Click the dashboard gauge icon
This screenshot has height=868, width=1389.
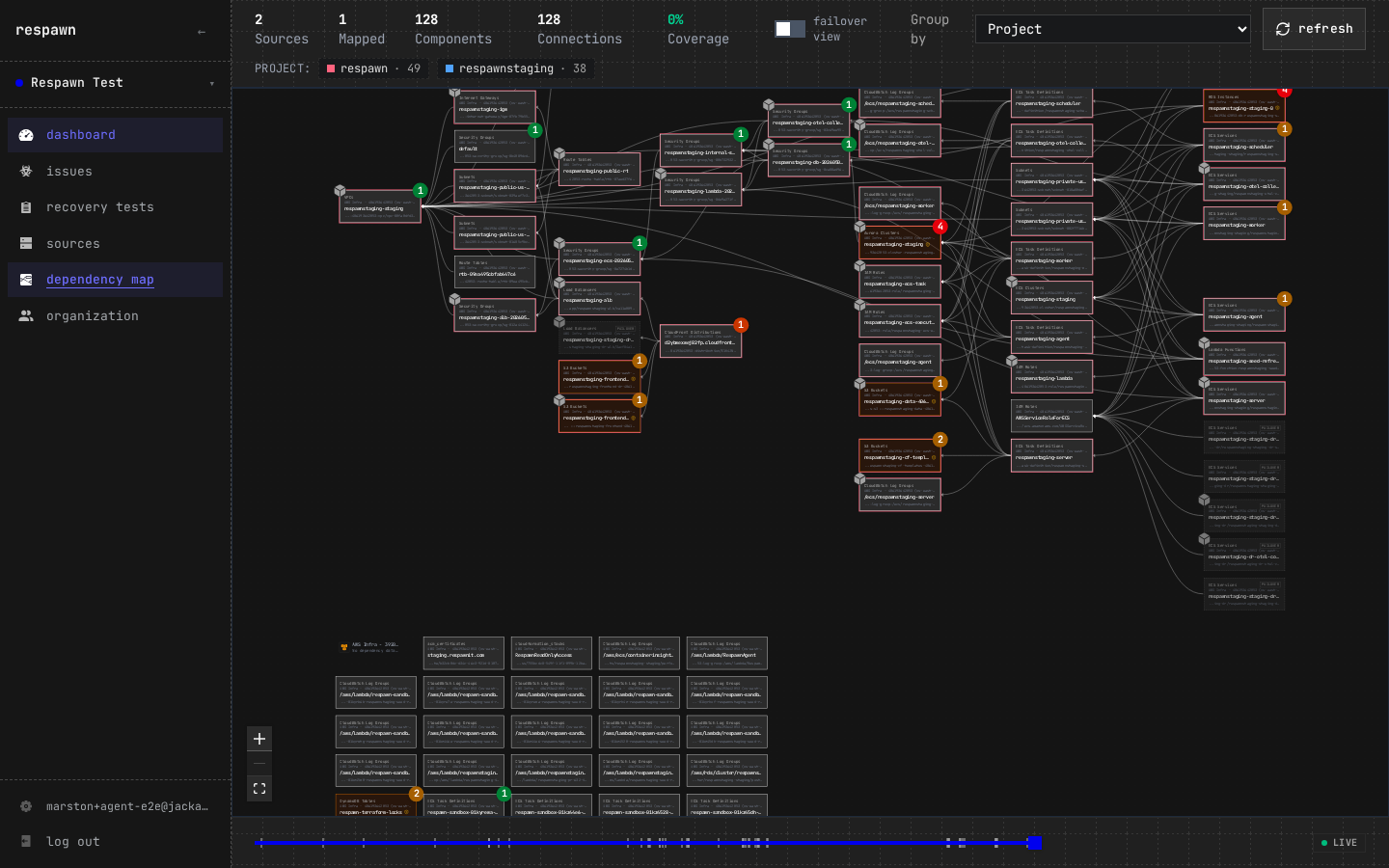[x=26, y=135]
